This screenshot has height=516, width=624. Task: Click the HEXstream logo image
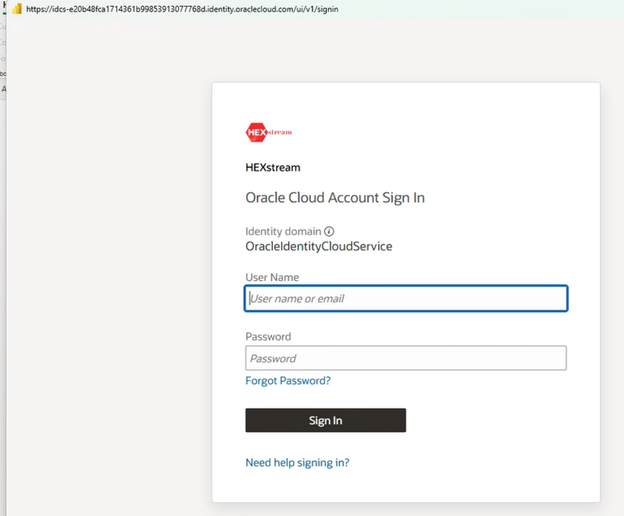tap(269, 132)
